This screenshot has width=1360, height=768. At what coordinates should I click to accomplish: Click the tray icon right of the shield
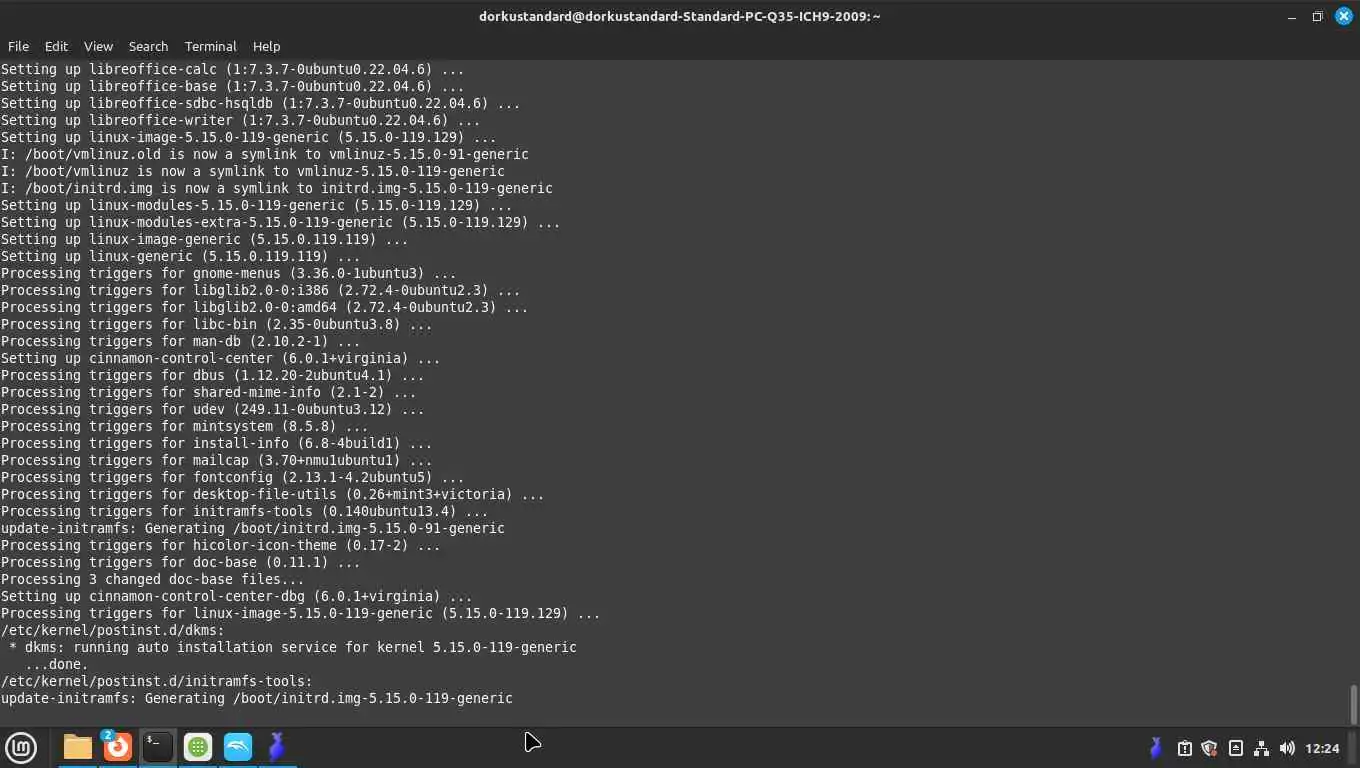point(1235,748)
